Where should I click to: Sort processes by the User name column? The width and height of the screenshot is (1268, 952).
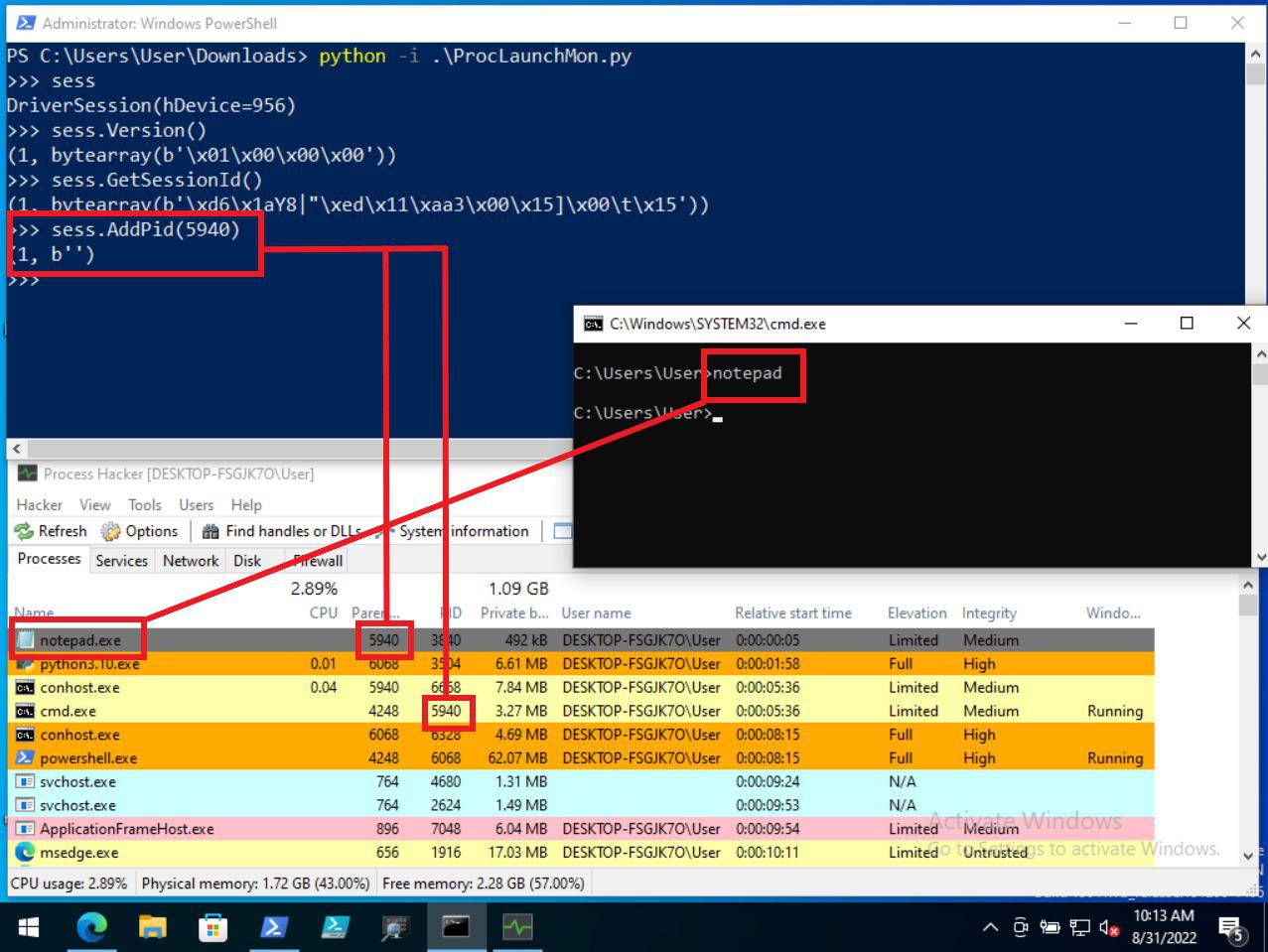(596, 613)
